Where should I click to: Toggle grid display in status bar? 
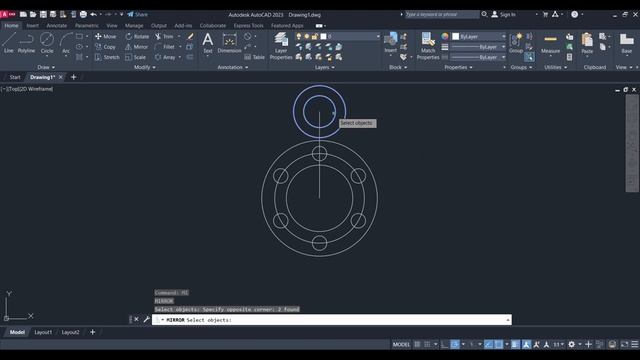(417, 344)
